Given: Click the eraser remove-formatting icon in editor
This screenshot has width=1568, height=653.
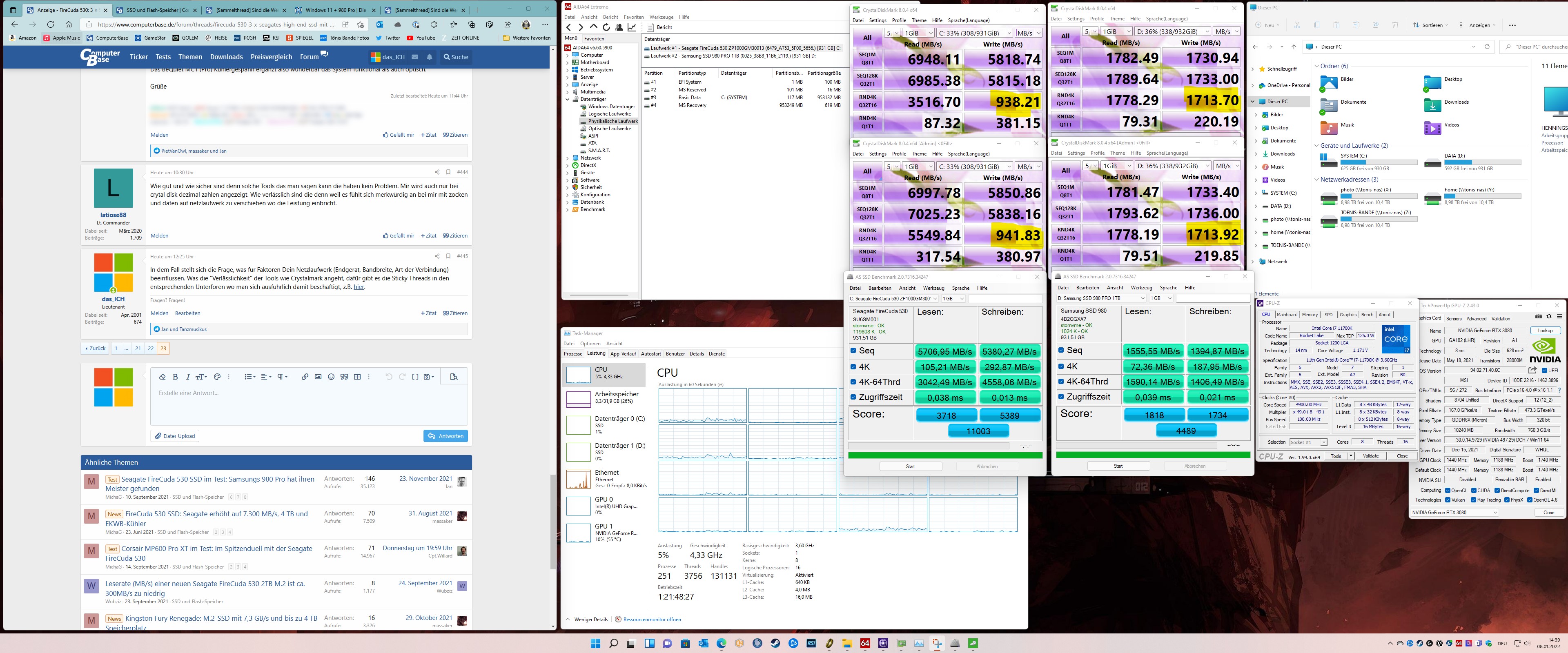Looking at the screenshot, I should 162,377.
